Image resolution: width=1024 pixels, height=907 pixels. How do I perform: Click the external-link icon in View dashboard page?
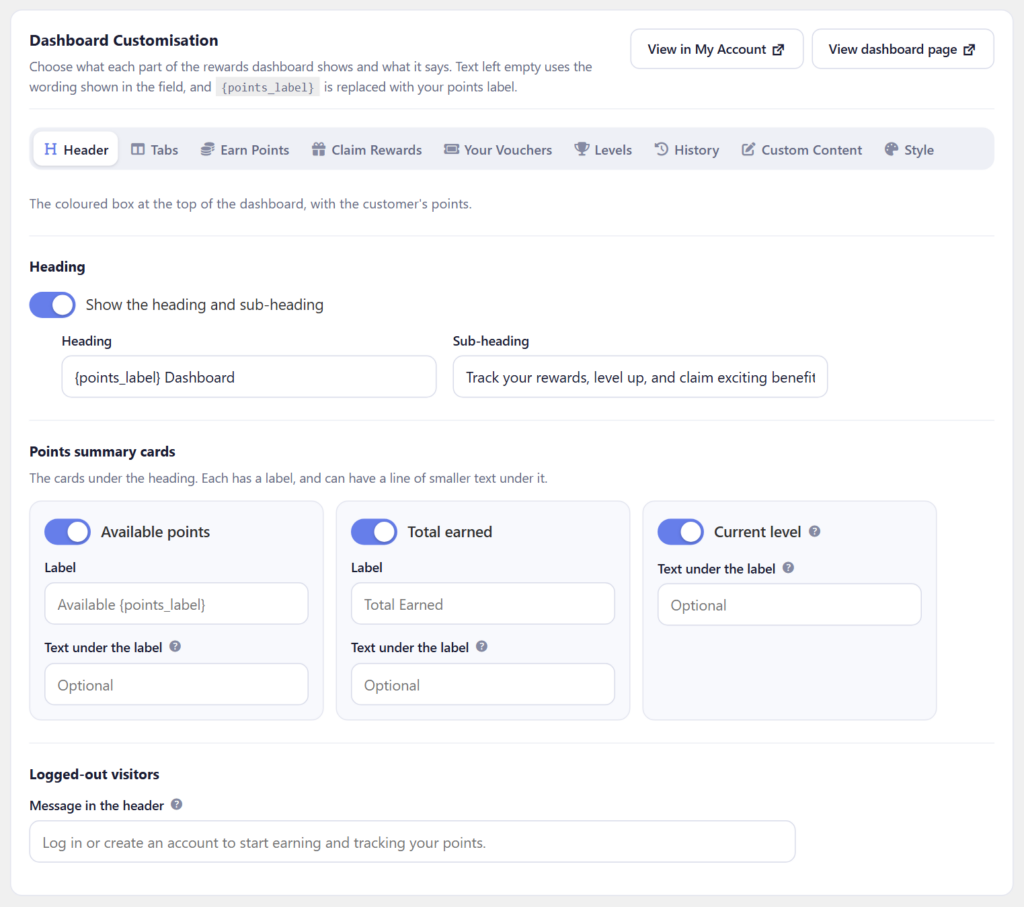(x=969, y=50)
